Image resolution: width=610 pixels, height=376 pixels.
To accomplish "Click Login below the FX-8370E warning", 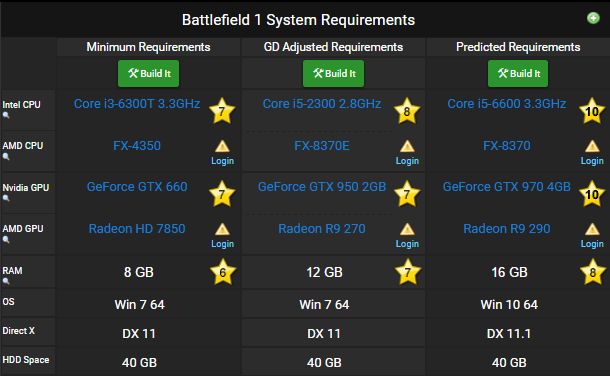I will point(407,161).
